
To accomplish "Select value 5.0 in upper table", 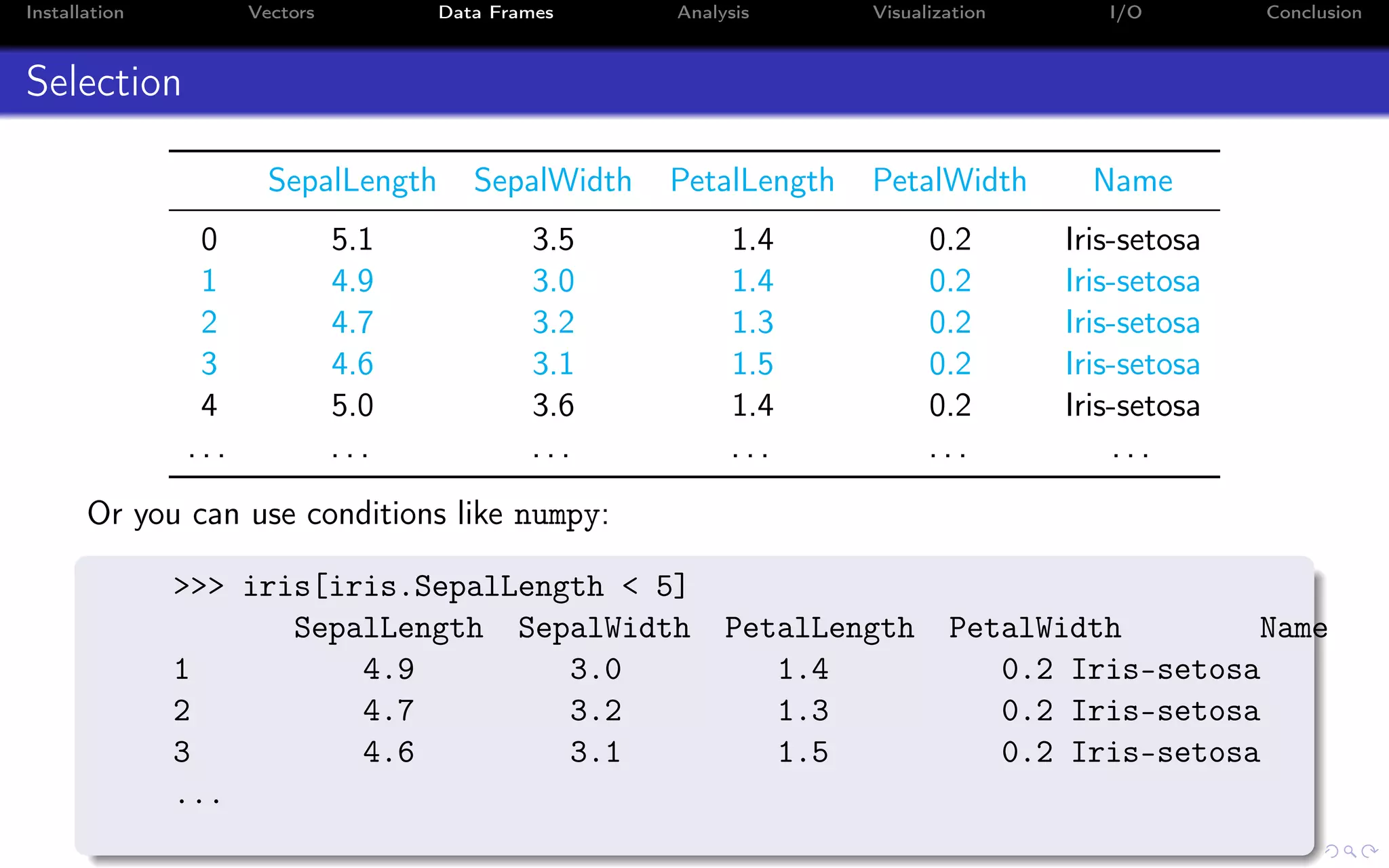I will click(352, 406).
